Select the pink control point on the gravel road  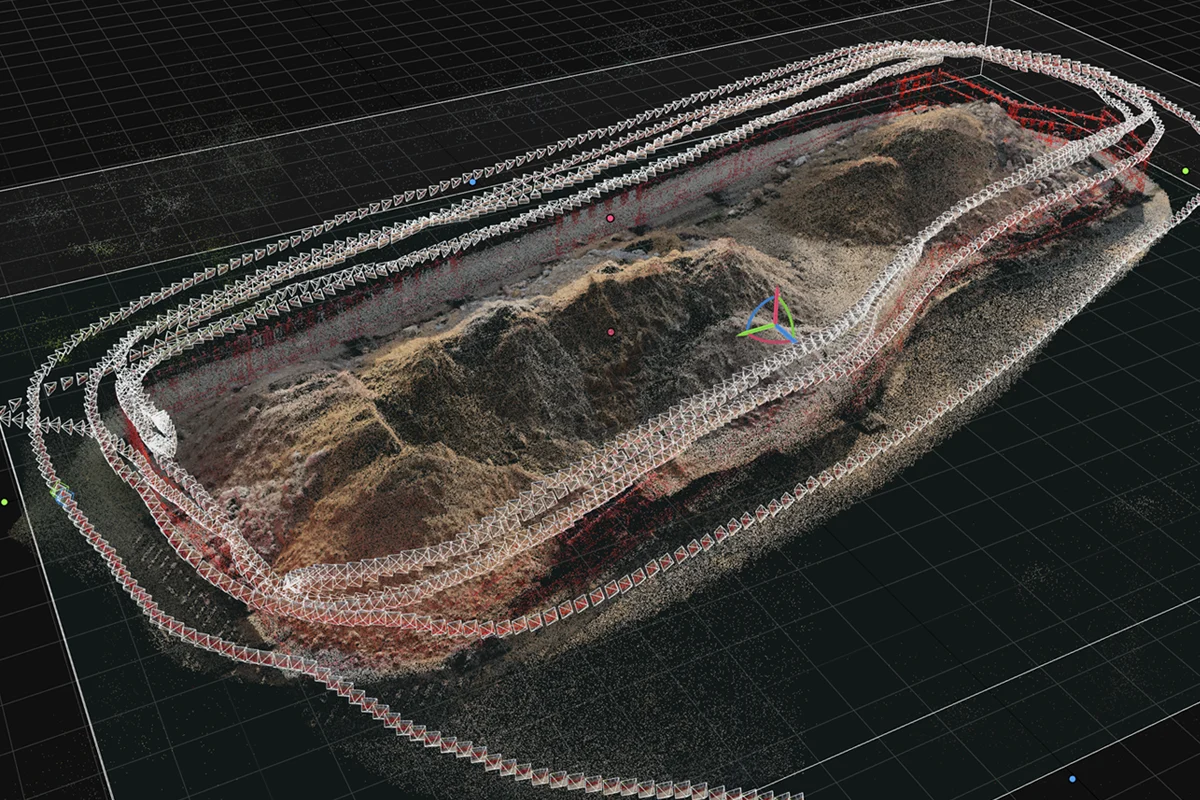click(611, 217)
